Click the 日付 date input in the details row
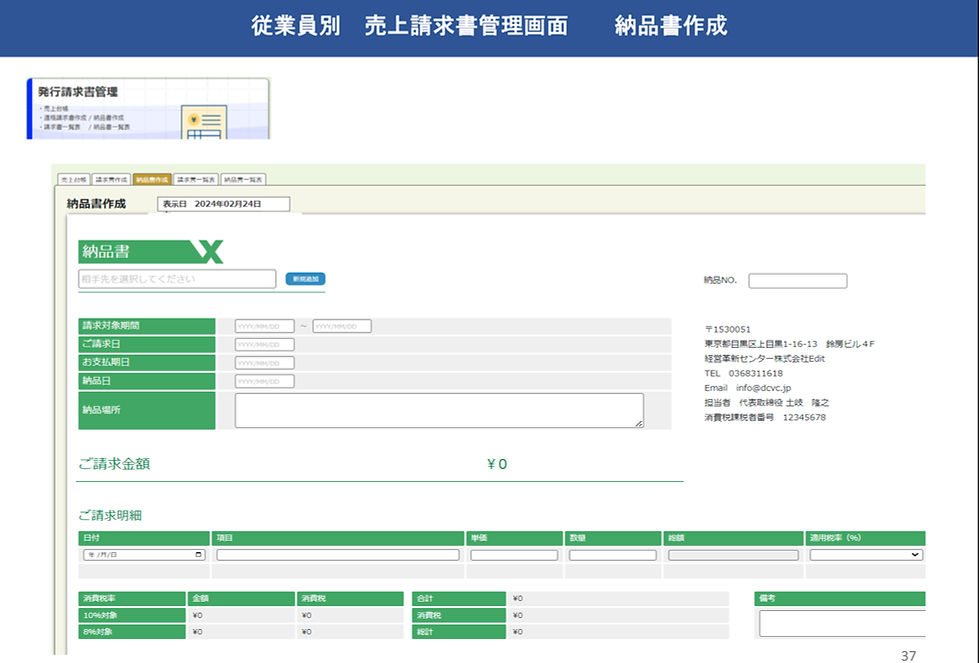The image size is (979, 663). 144,554
